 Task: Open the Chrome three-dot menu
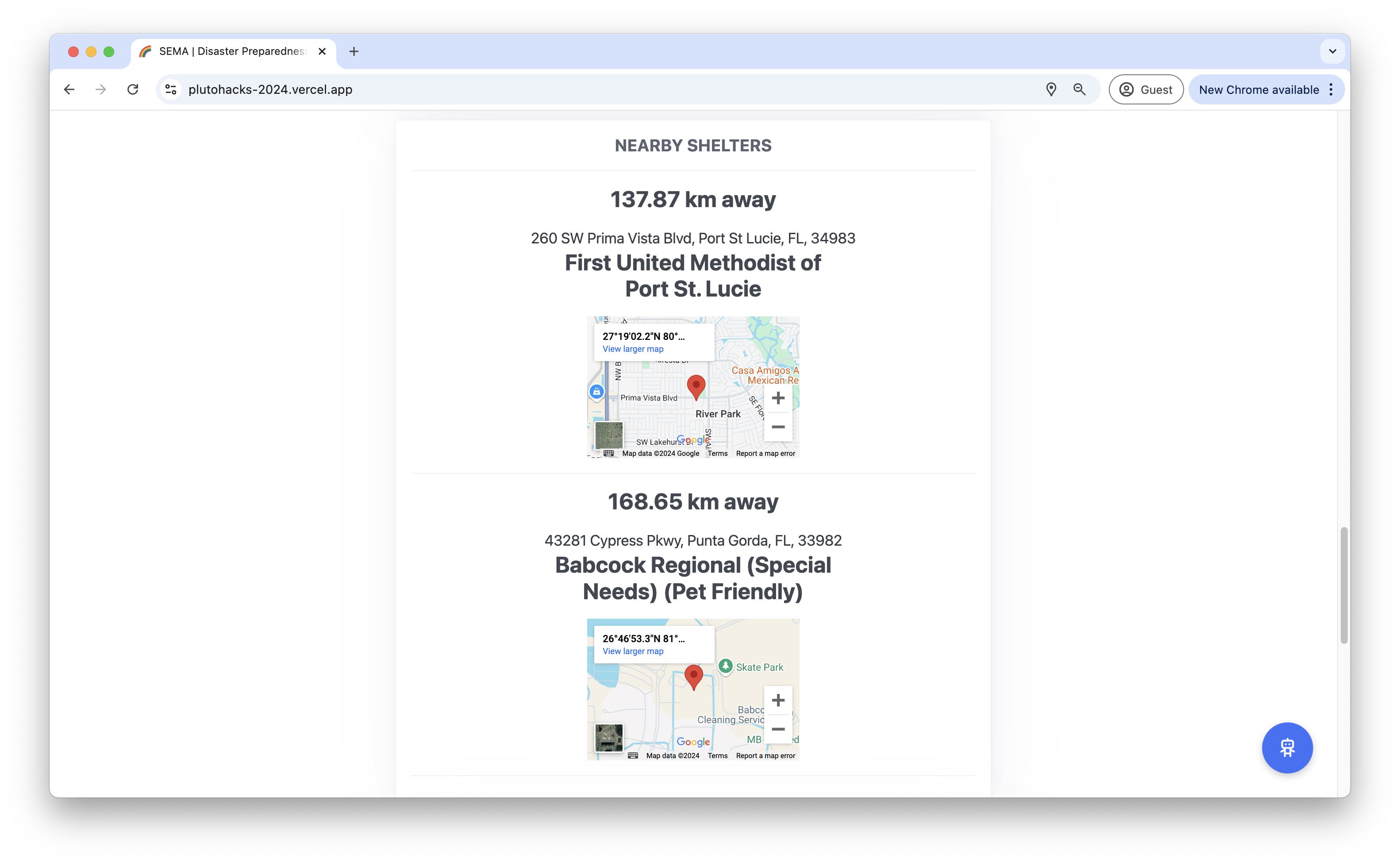coord(1331,89)
